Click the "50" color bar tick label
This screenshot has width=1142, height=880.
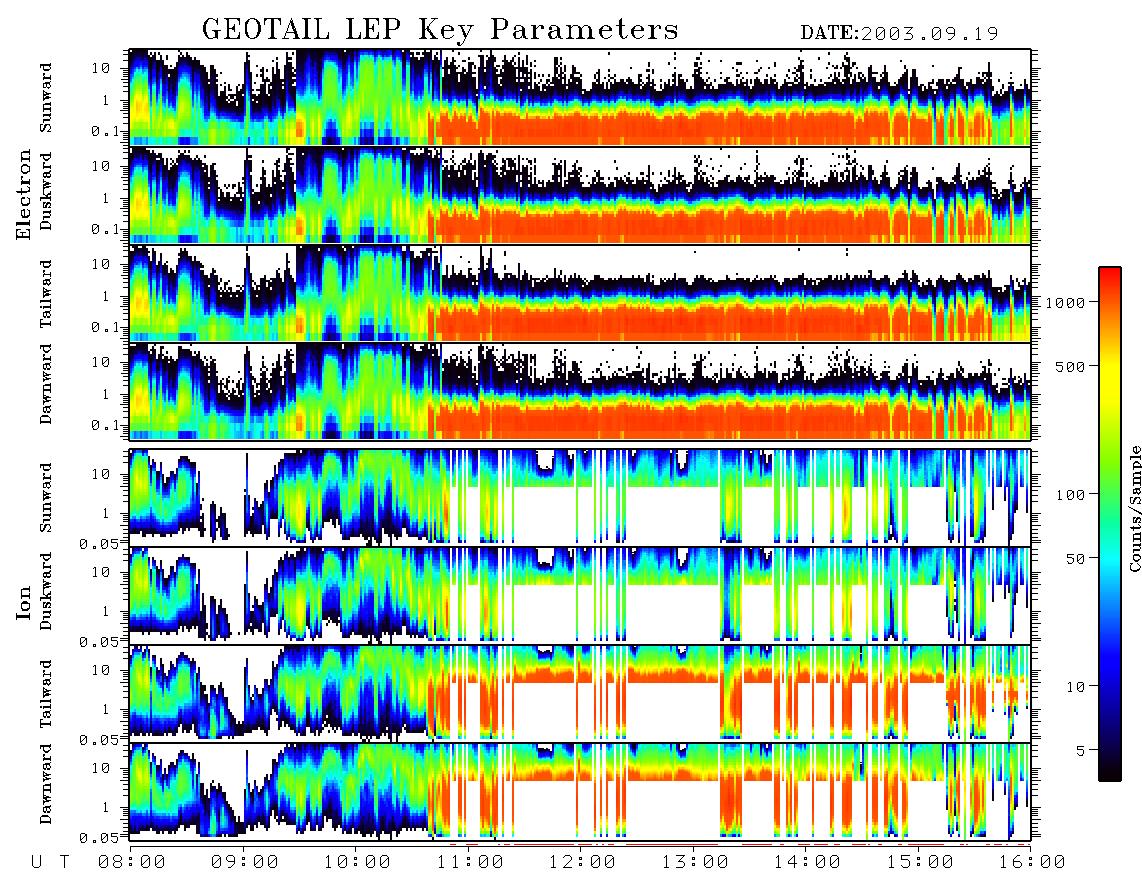(1075, 559)
